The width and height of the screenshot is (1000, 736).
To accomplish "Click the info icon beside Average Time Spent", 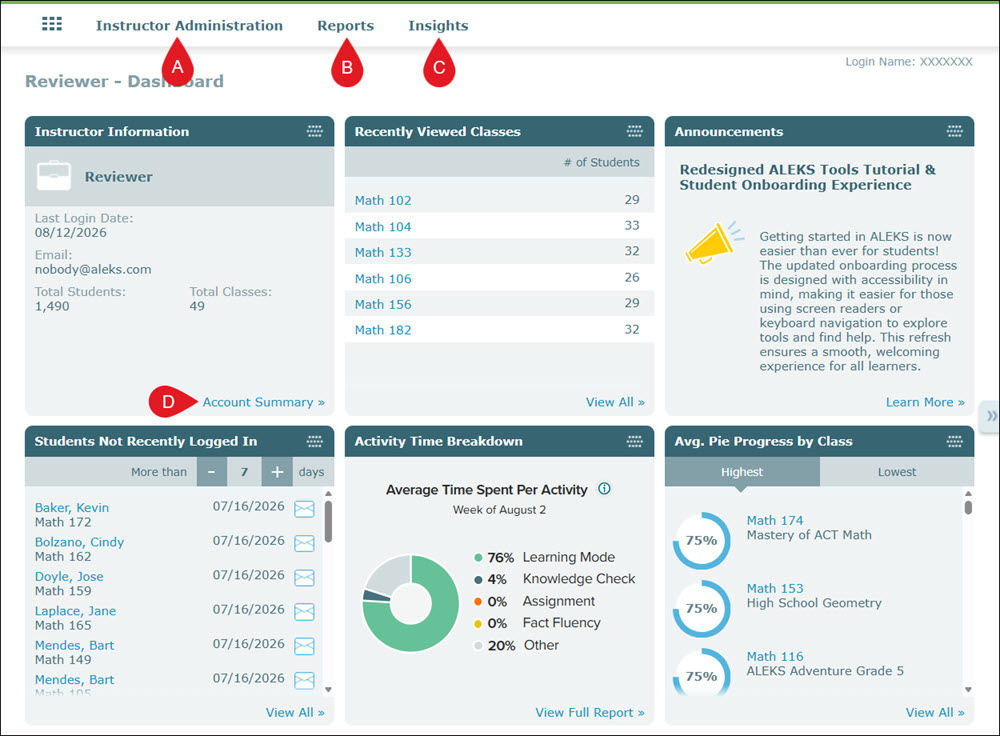I will (604, 489).
